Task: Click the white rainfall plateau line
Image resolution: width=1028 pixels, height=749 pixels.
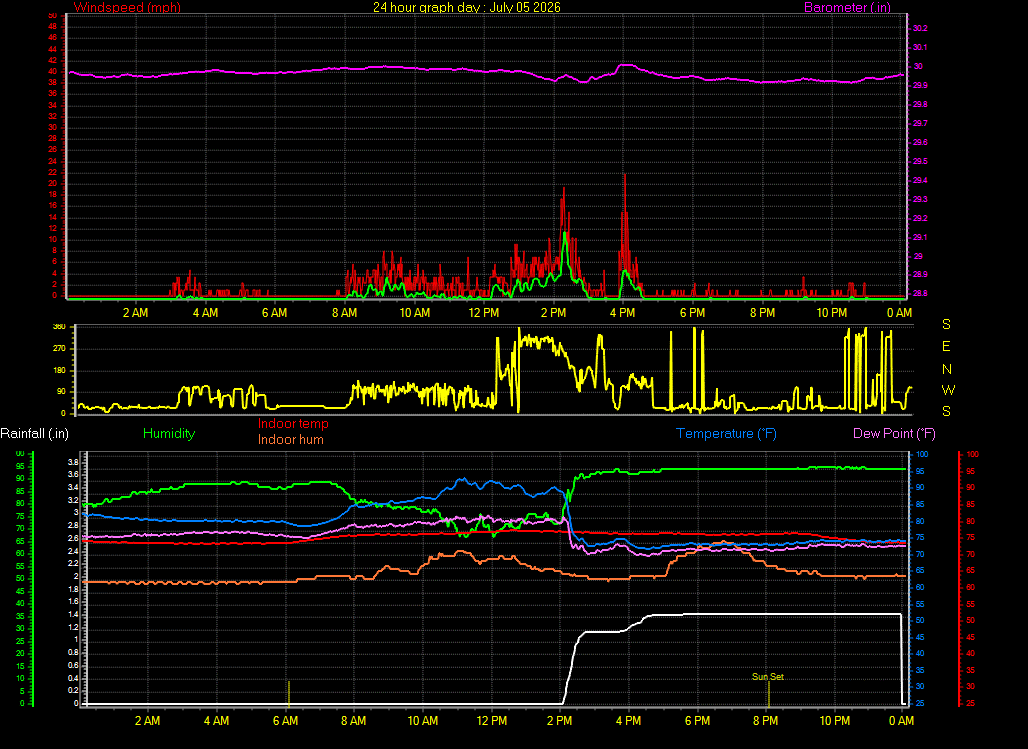Action: pos(774,615)
